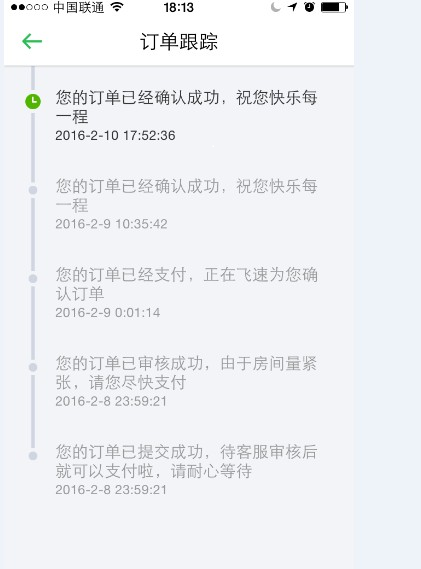Tap the Wi-Fi signal icon
The image size is (421, 569).
coord(117,7)
